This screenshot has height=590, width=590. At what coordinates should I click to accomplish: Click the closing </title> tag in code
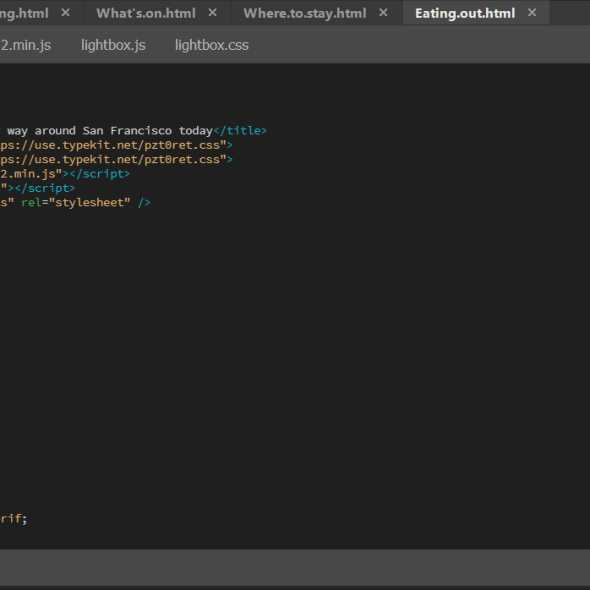click(240, 131)
